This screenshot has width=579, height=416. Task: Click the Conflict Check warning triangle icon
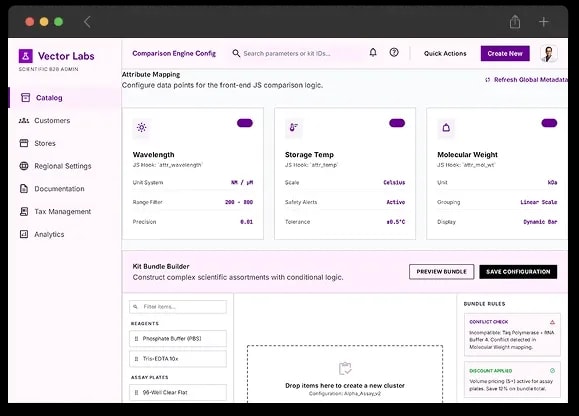[x=552, y=322]
